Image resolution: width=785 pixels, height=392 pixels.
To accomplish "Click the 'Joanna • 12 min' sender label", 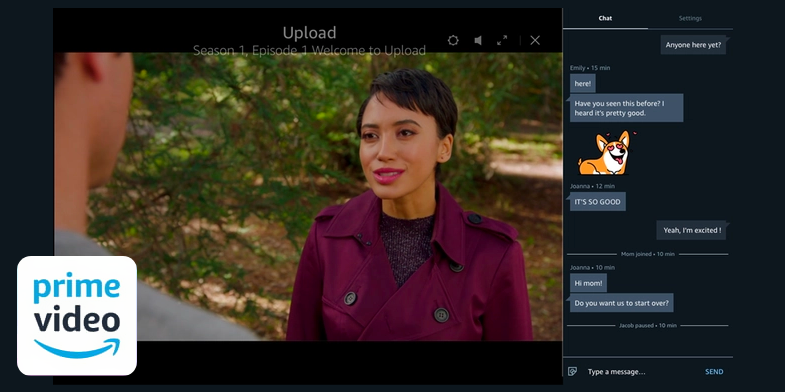I will pos(592,186).
